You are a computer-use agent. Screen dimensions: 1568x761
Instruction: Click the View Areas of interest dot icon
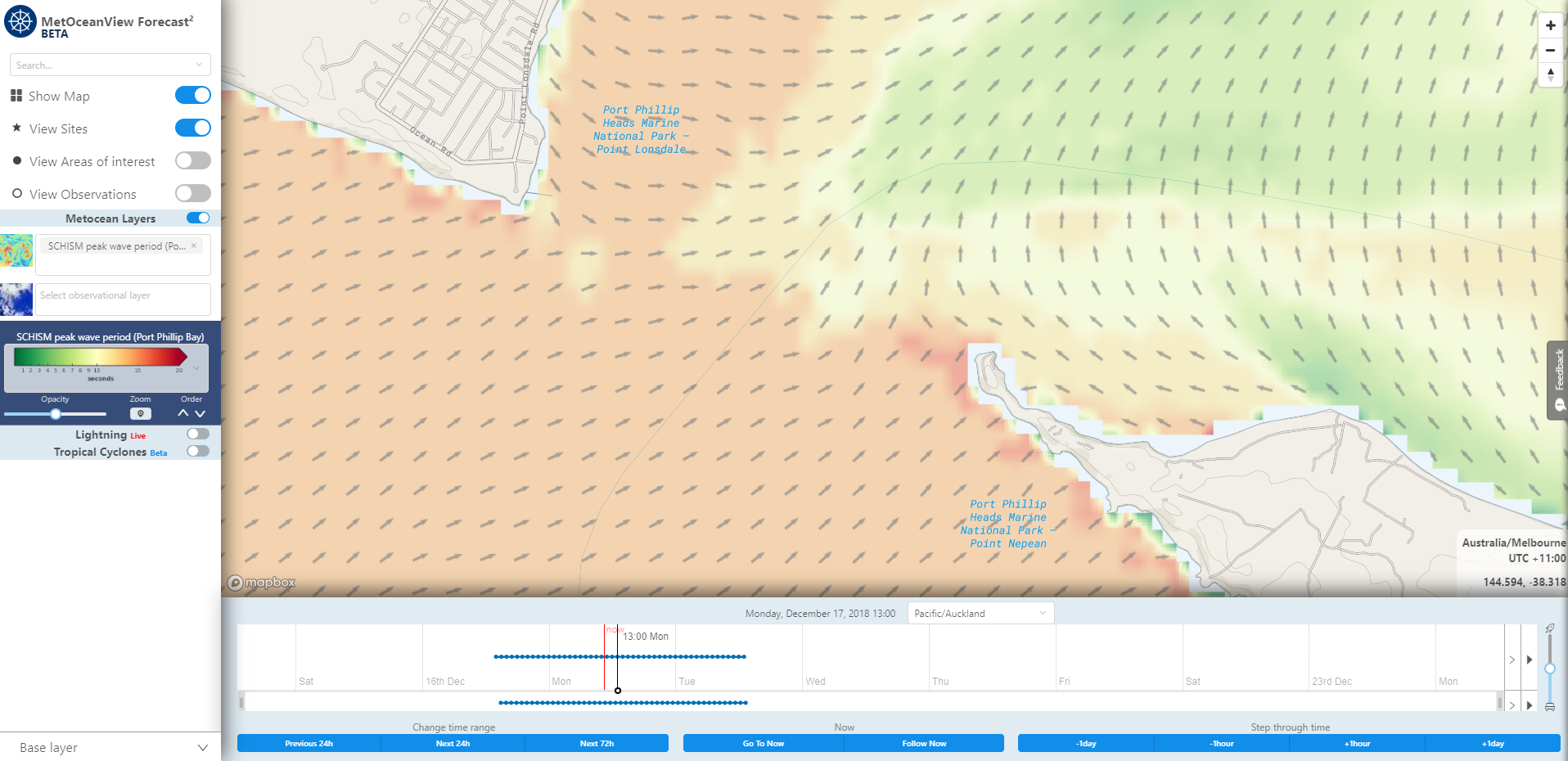point(17,160)
